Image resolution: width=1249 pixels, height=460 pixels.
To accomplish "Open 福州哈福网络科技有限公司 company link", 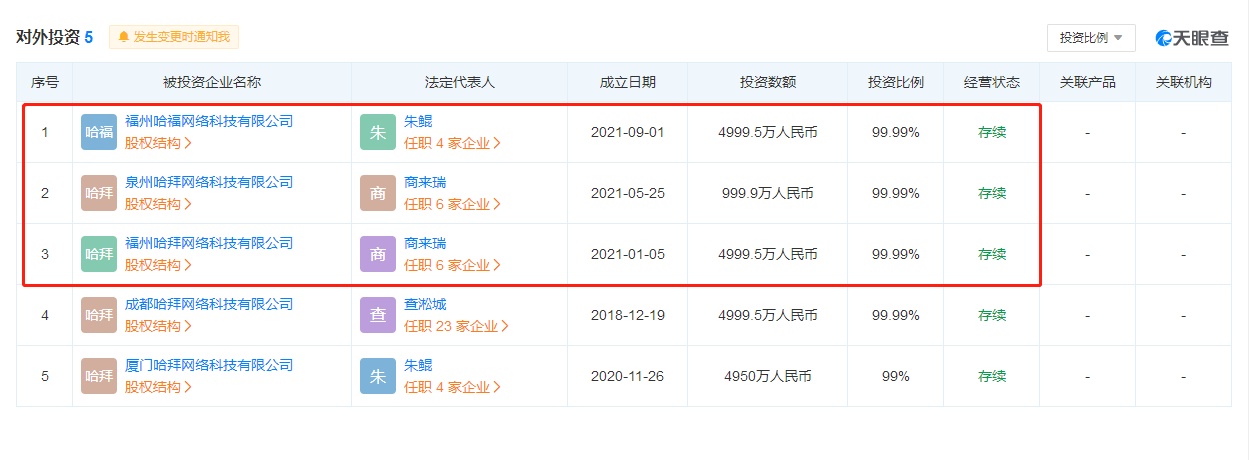I will pos(209,121).
